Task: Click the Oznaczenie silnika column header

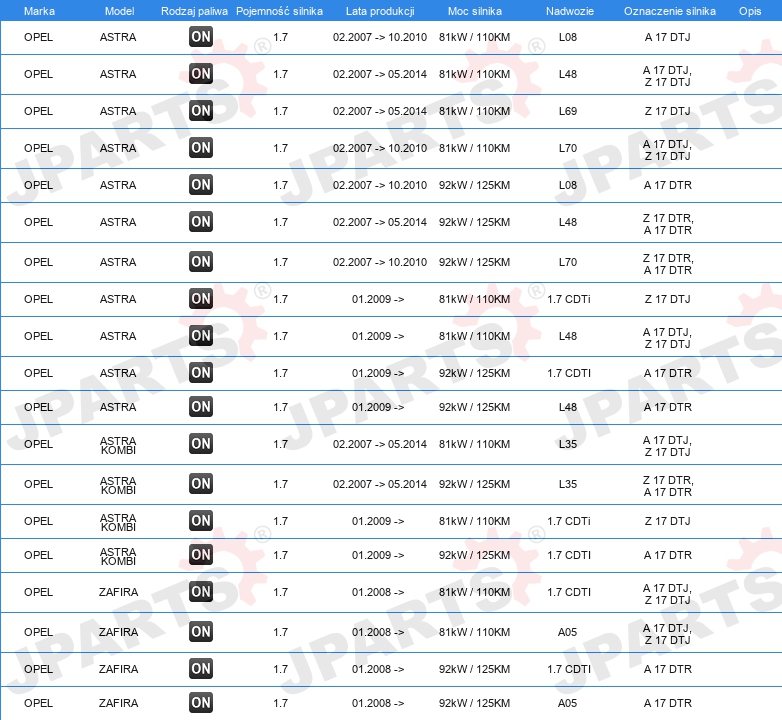Action: (669, 11)
